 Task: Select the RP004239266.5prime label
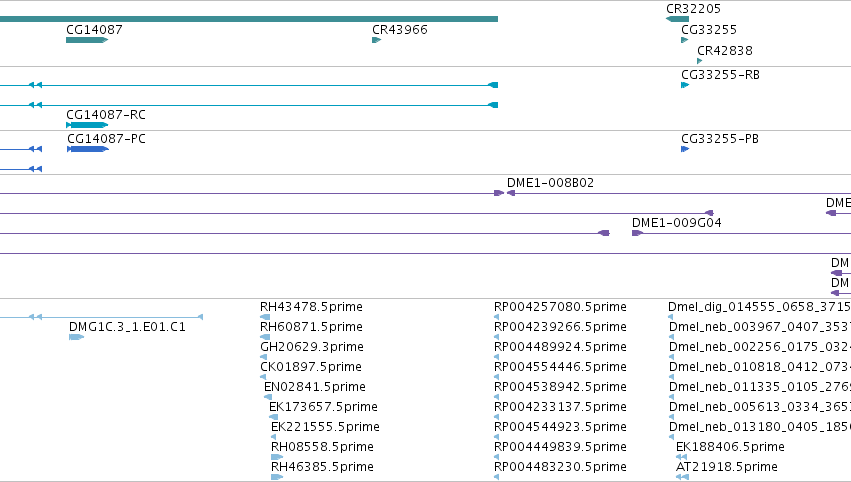(x=560, y=327)
